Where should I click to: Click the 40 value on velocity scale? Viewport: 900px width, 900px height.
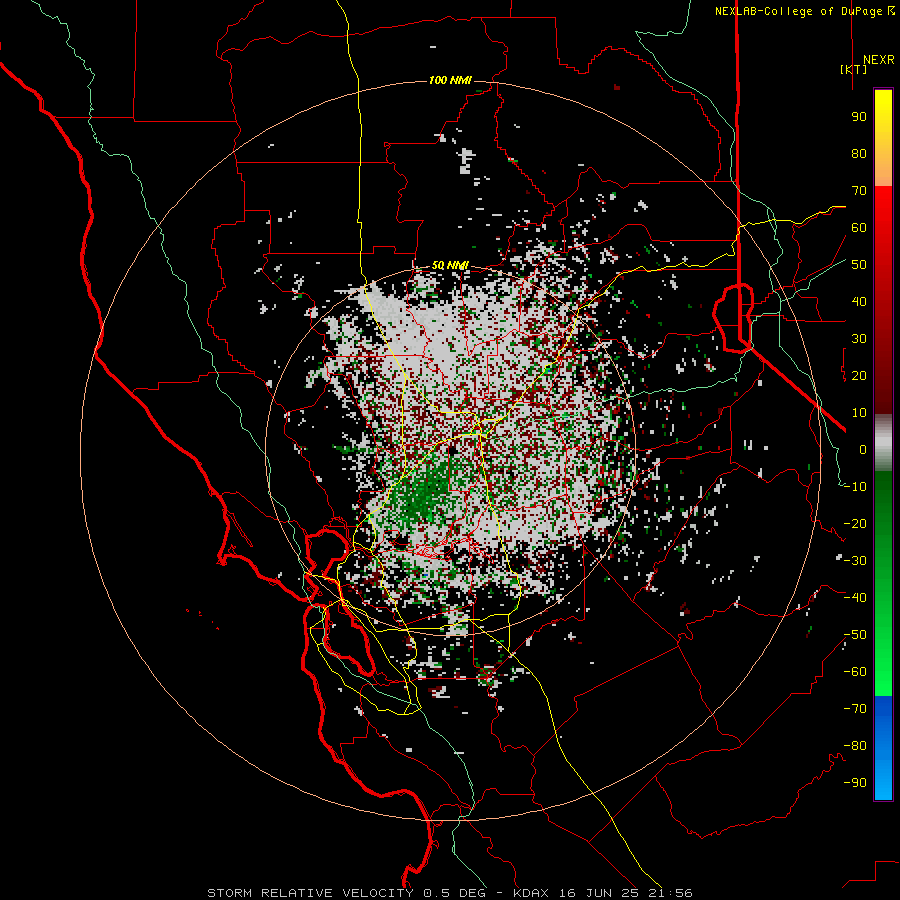click(859, 301)
